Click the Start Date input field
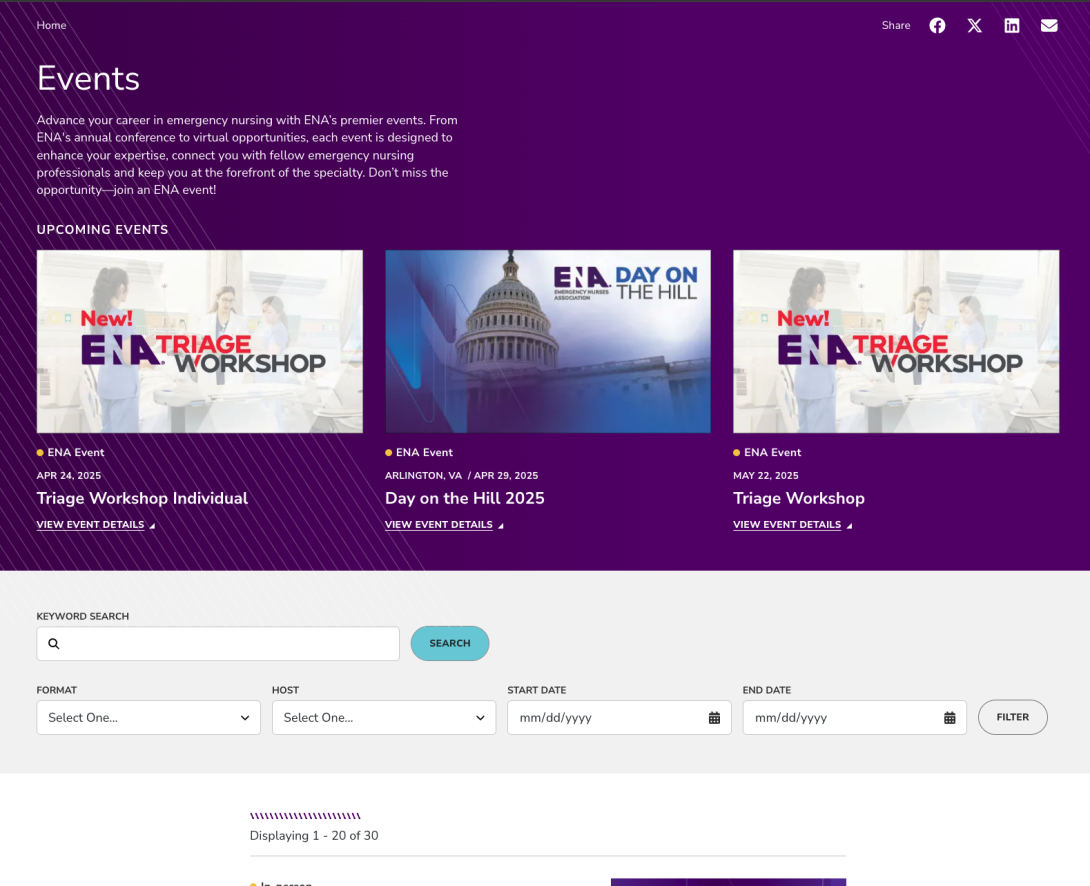Image resolution: width=1090 pixels, height=886 pixels. [619, 717]
